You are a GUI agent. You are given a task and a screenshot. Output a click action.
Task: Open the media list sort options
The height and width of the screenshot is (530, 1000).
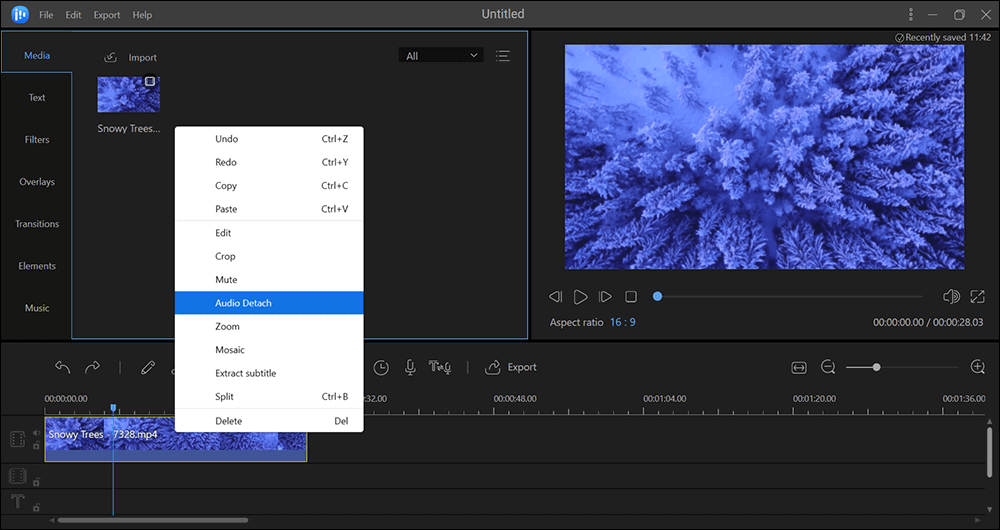click(x=502, y=56)
